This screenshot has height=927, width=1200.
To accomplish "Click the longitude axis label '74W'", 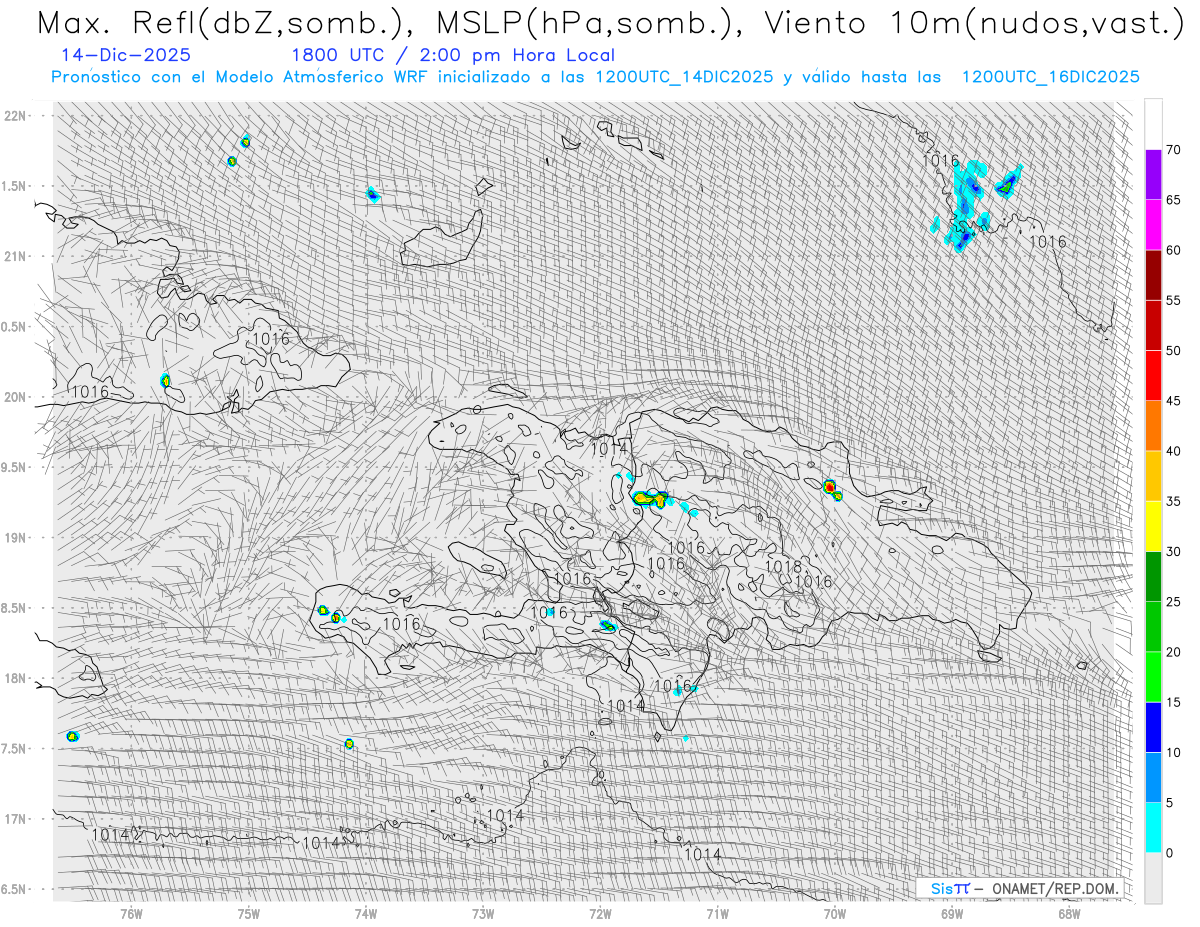I will click(366, 914).
